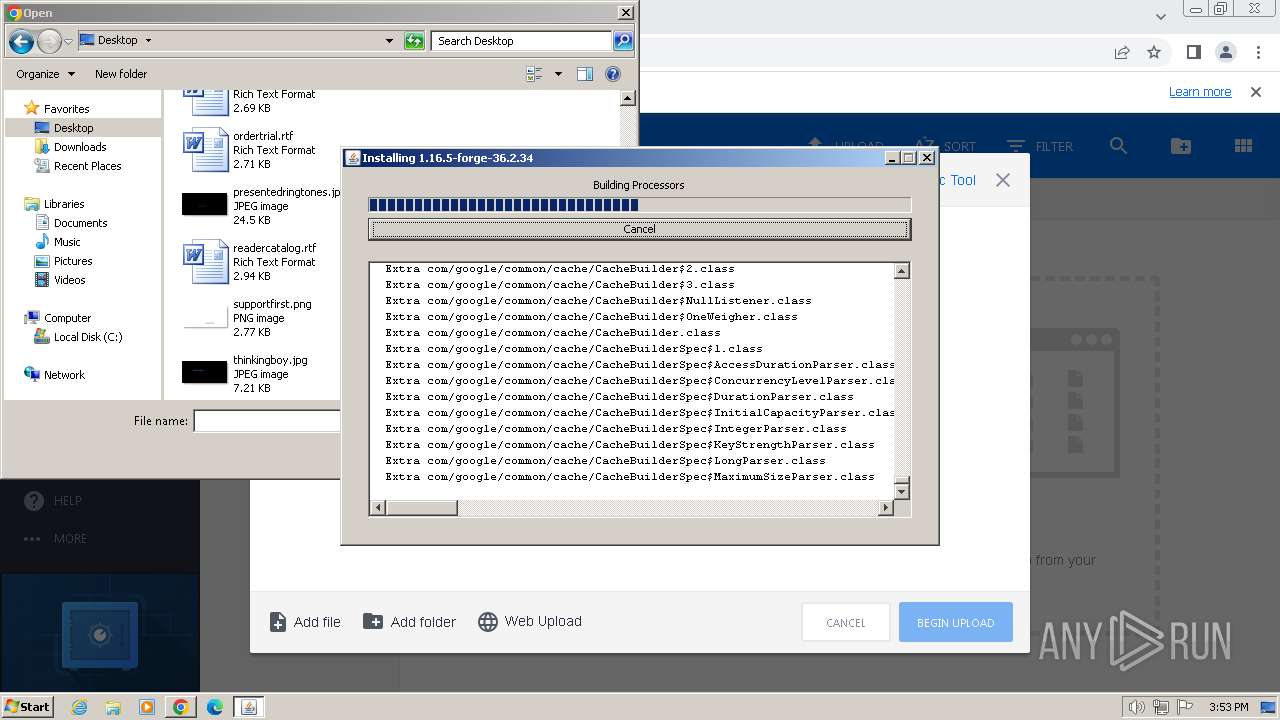Click browser profile avatar icon
This screenshot has height=720, width=1280.
pos(1225,52)
